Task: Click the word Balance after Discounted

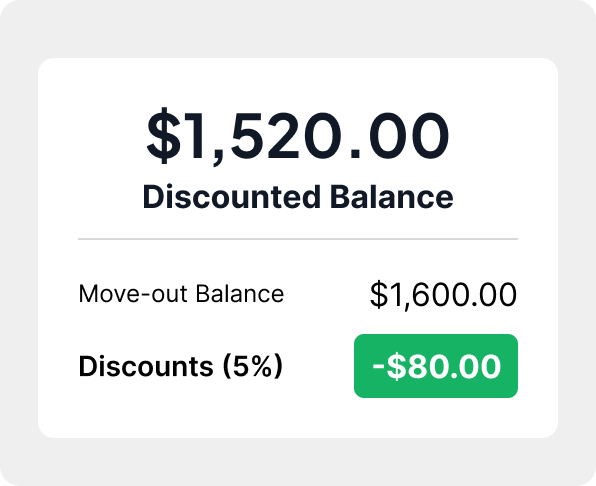Action: click(392, 196)
